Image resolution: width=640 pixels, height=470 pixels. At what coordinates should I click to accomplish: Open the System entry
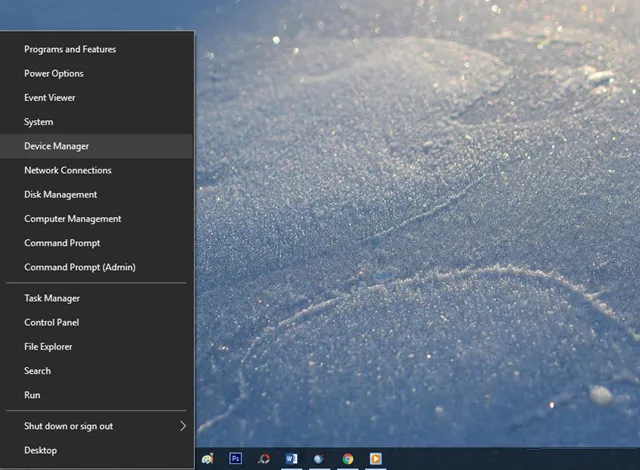tap(97, 122)
